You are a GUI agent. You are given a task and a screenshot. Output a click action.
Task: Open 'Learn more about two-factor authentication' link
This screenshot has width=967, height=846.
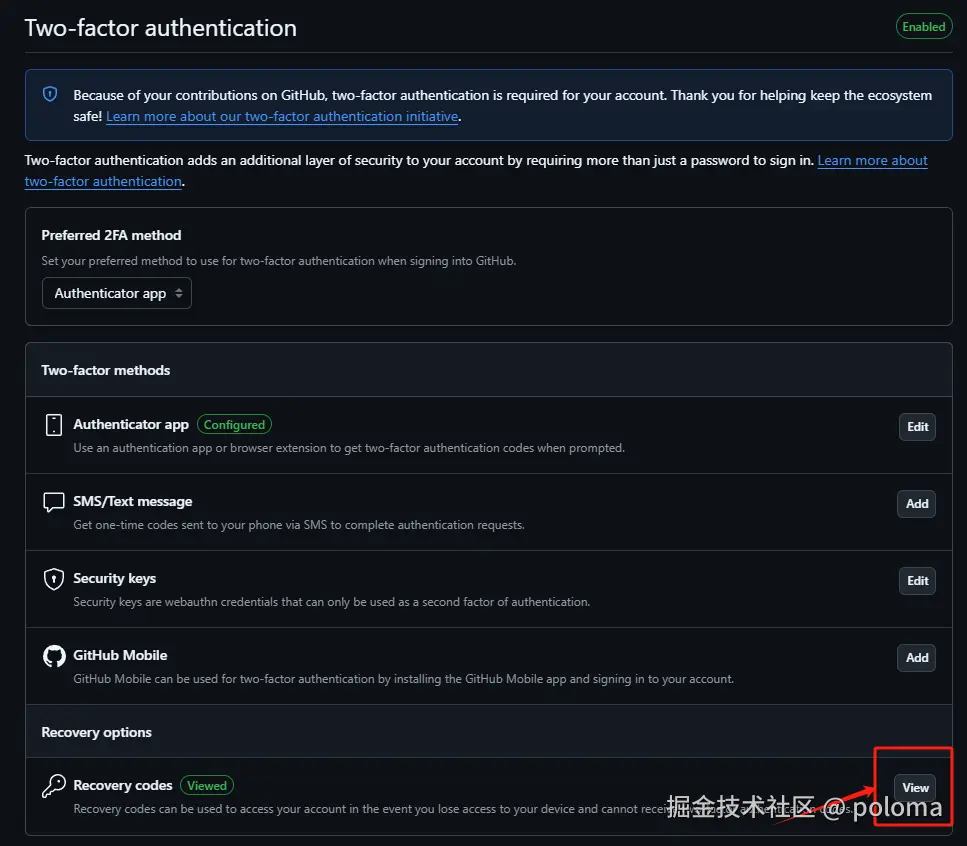[872, 160]
